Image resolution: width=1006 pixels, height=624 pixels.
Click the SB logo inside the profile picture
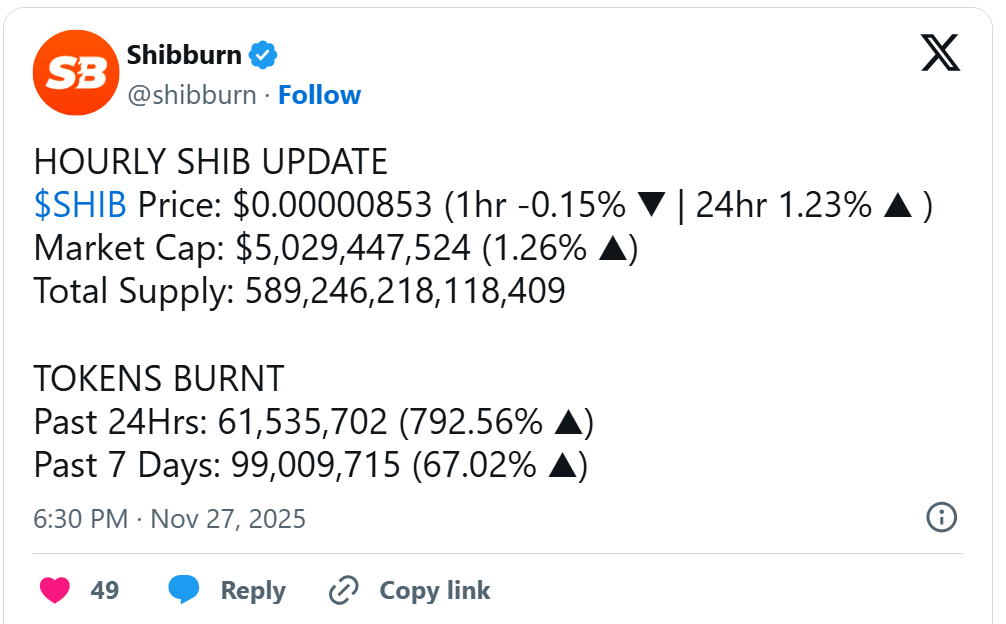pos(75,71)
